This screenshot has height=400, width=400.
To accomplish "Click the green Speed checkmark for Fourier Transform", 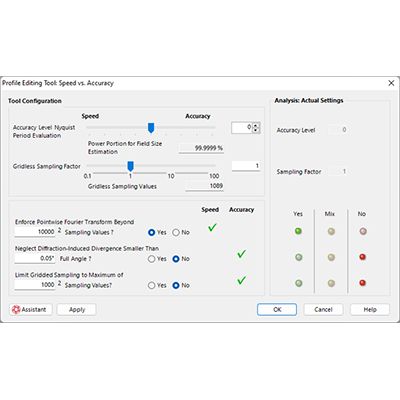I will point(212,228).
